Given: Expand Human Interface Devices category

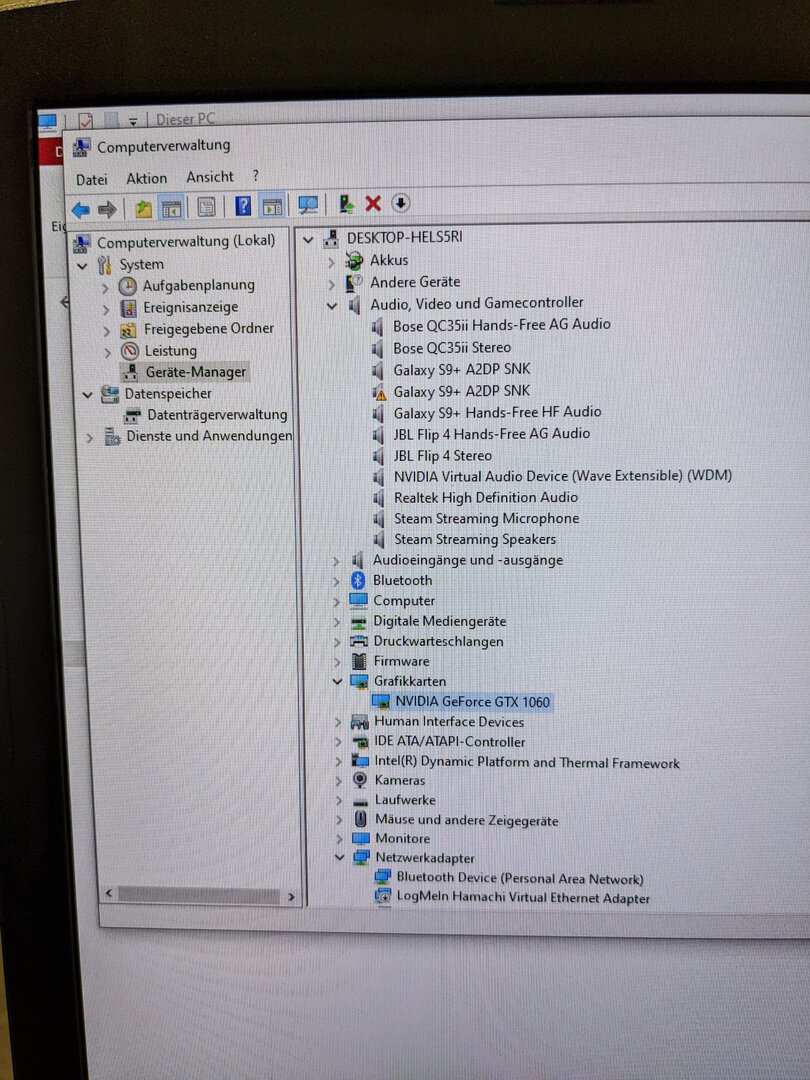Looking at the screenshot, I should pos(338,723).
